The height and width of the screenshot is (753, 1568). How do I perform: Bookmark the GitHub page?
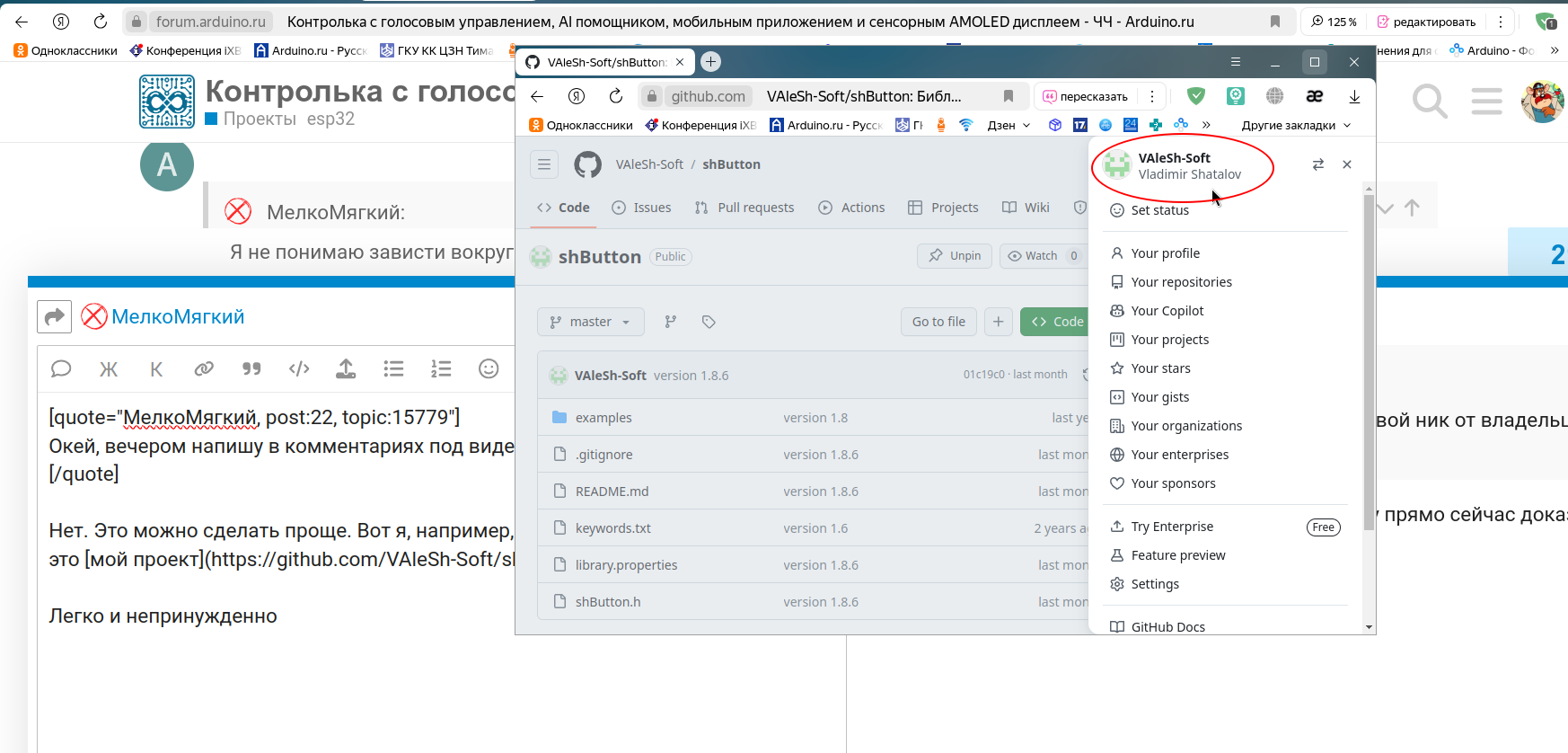(x=1009, y=96)
